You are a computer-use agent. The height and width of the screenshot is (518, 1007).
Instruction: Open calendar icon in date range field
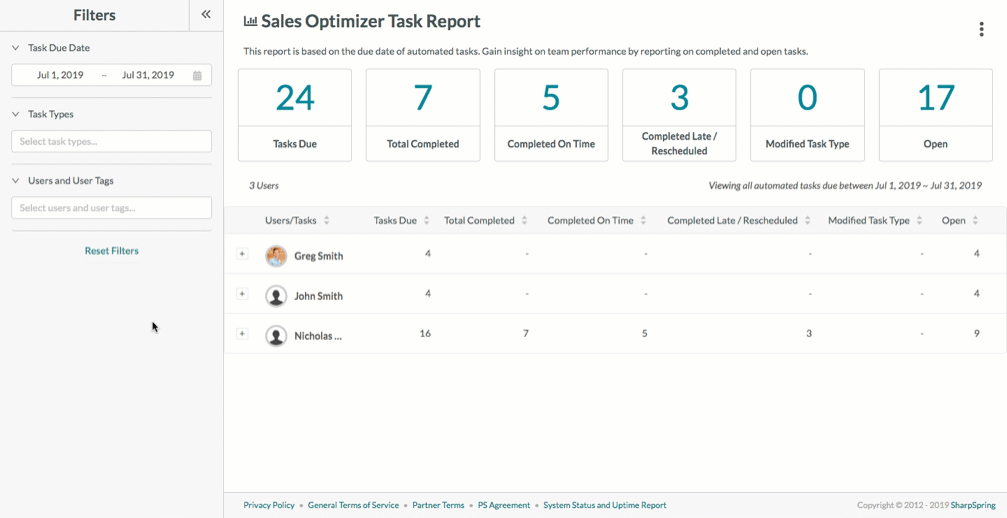tap(197, 75)
